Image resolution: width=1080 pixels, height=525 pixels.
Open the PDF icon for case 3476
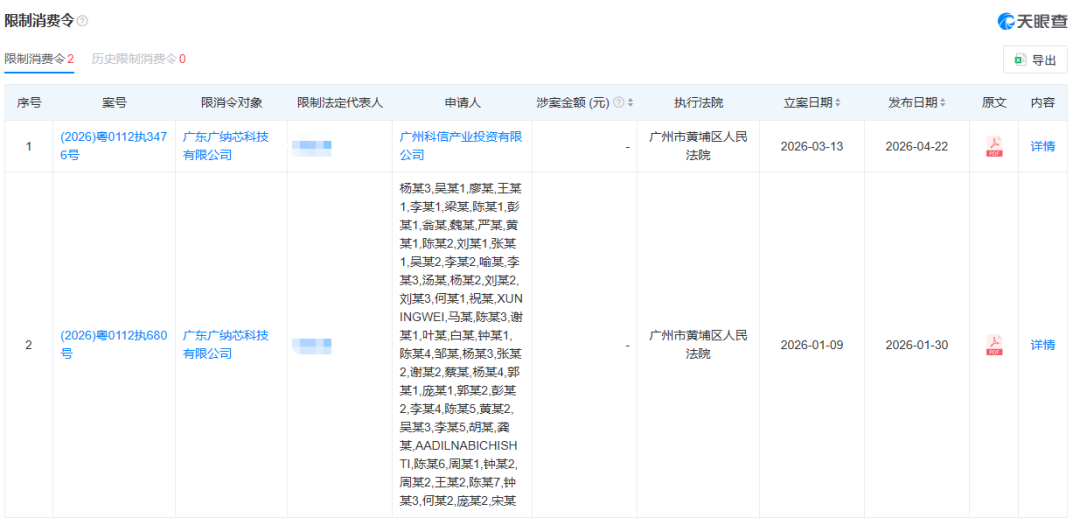point(994,147)
